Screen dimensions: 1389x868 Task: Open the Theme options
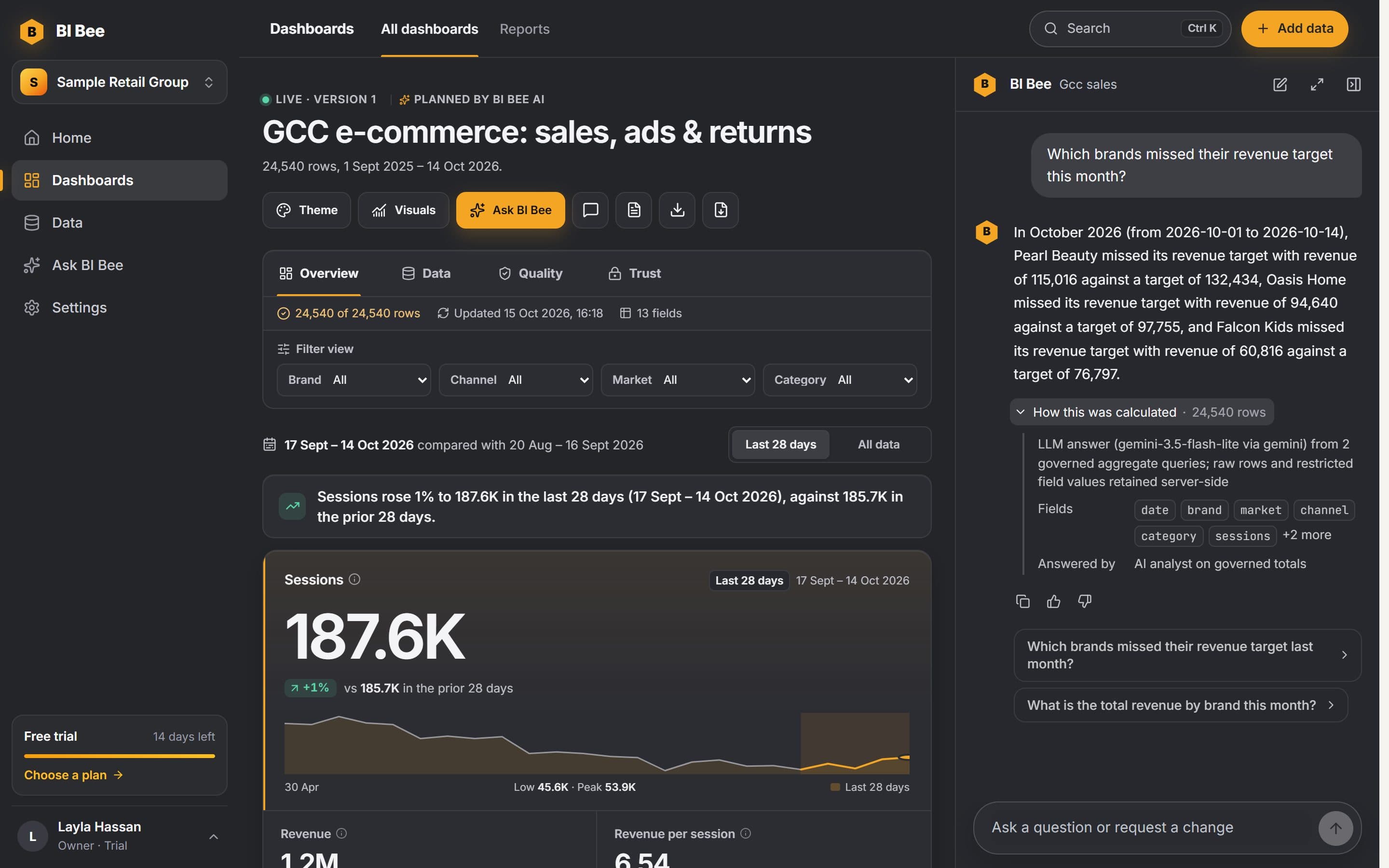pos(307,210)
